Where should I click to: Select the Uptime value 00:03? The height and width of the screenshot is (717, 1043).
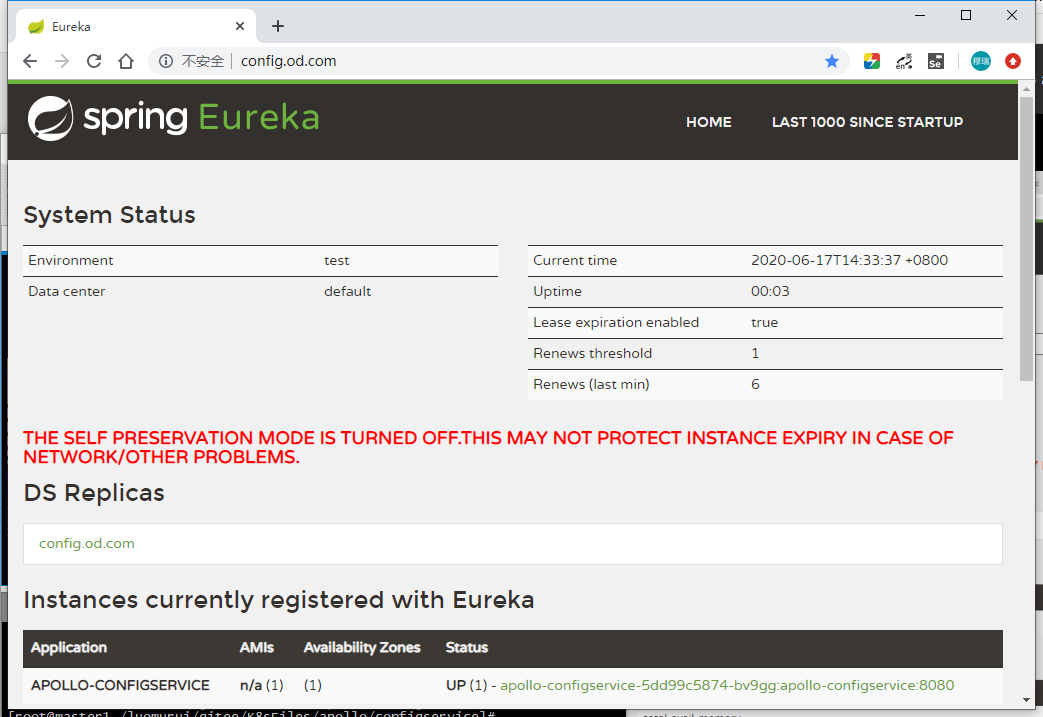(x=770, y=291)
